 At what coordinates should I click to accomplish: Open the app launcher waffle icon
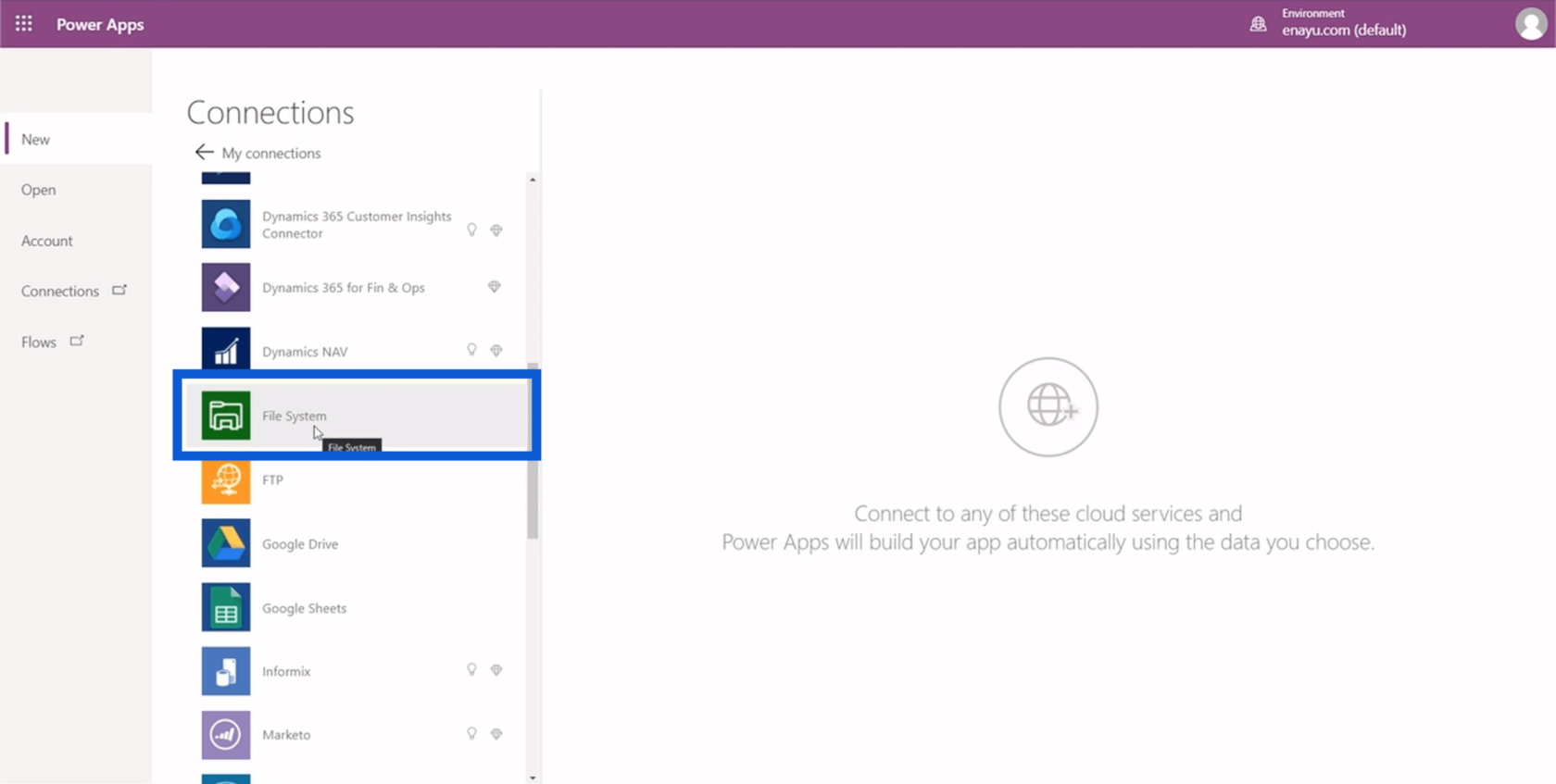[x=24, y=24]
